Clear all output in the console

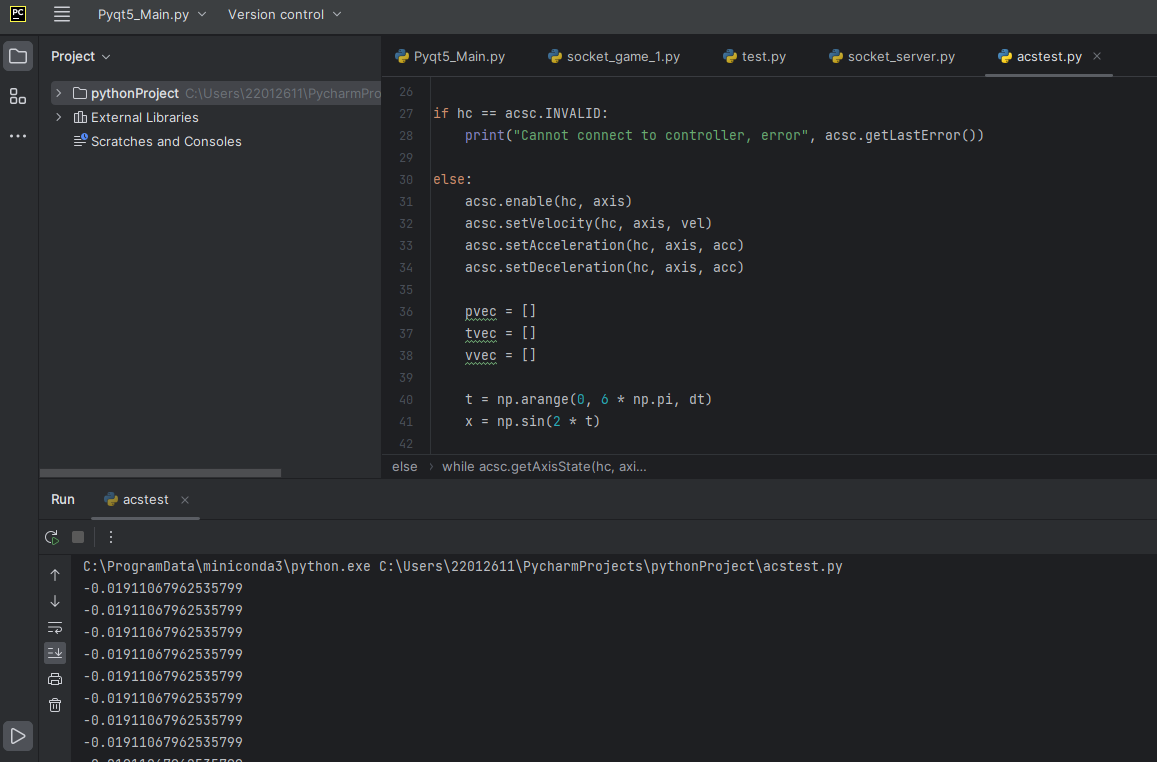55,704
